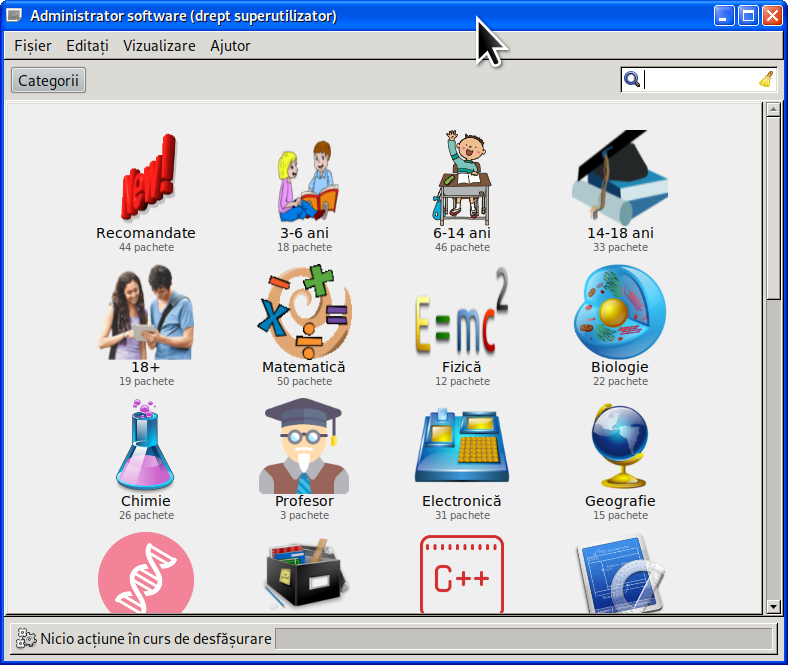Select the "12 pachete" text
This screenshot has height=665, width=788.
click(462, 382)
